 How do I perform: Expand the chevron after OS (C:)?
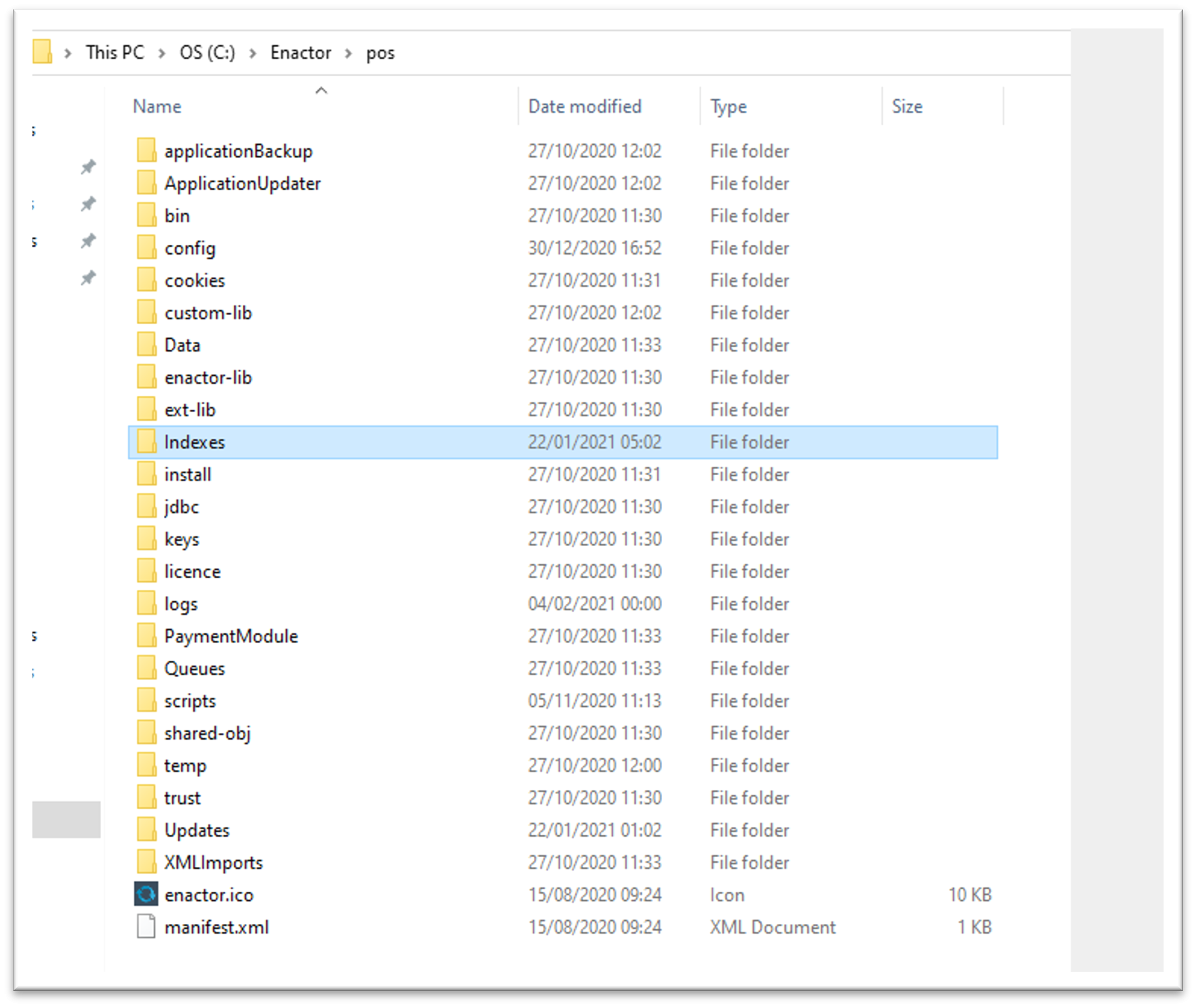click(x=253, y=53)
